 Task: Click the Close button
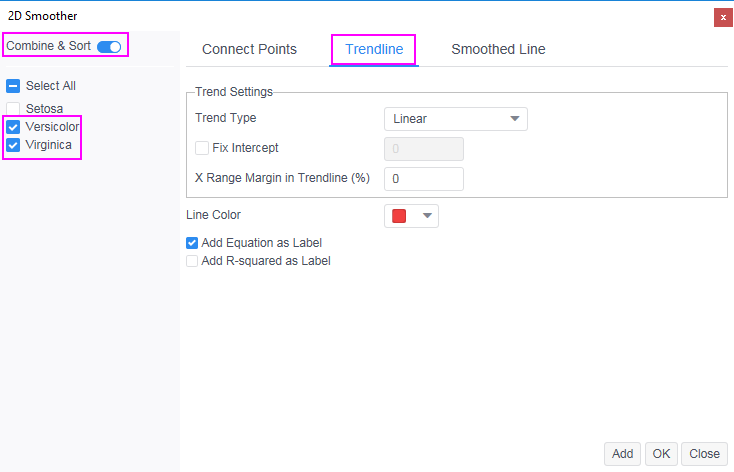pos(704,454)
